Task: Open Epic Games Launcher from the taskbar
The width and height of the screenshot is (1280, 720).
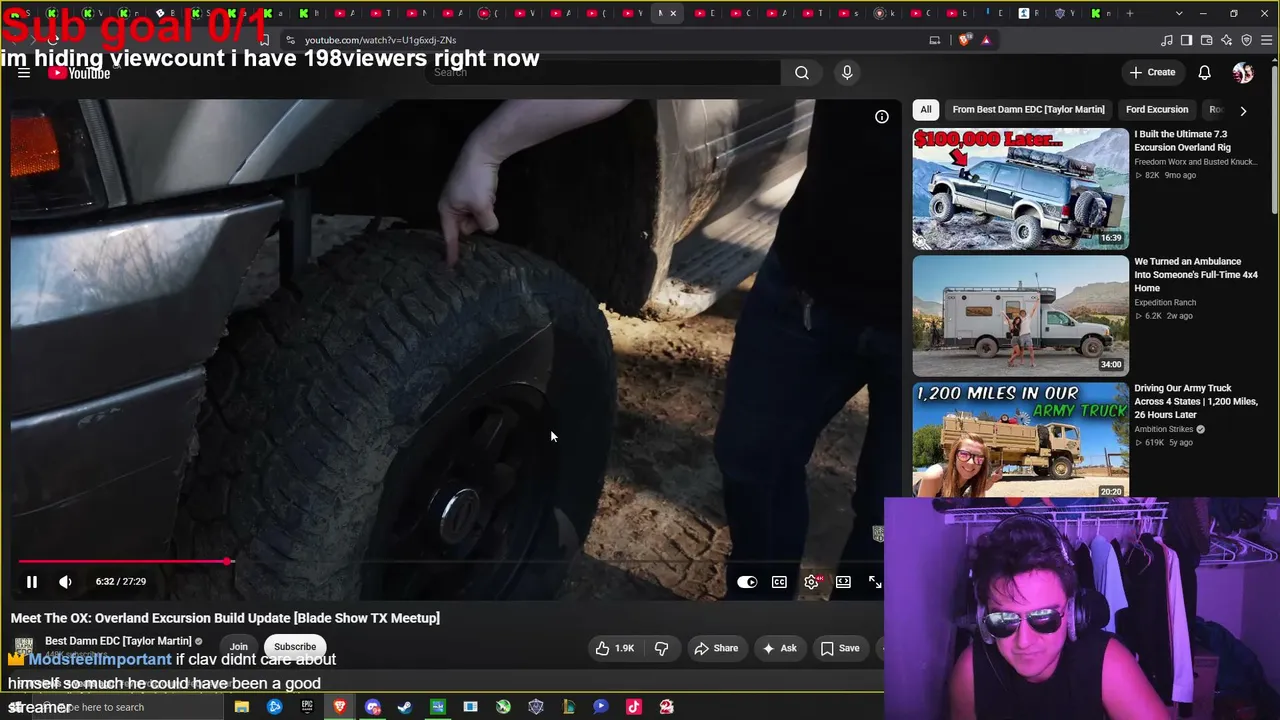Action: pyautogui.click(x=307, y=707)
